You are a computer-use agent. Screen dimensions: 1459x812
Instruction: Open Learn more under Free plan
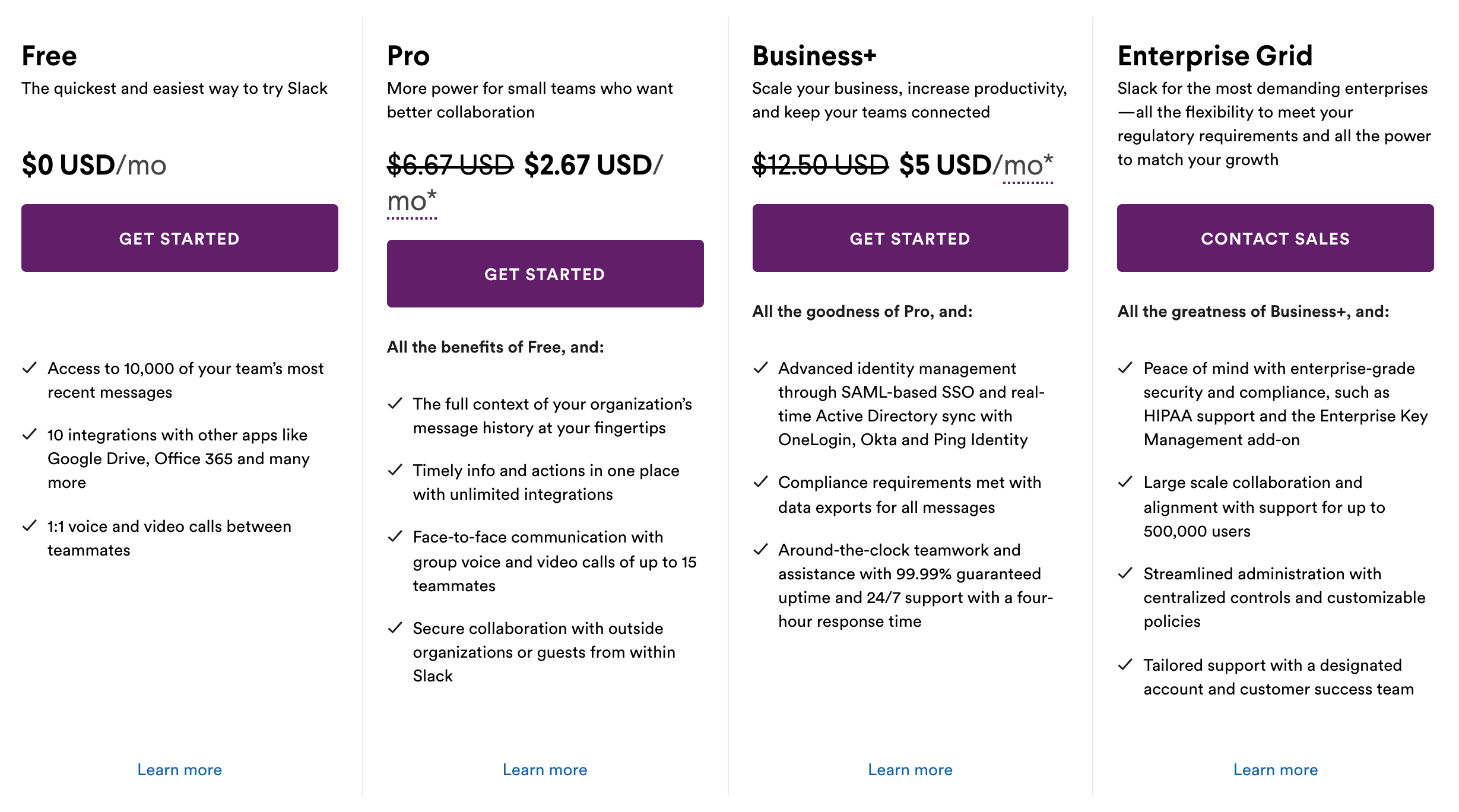(179, 769)
